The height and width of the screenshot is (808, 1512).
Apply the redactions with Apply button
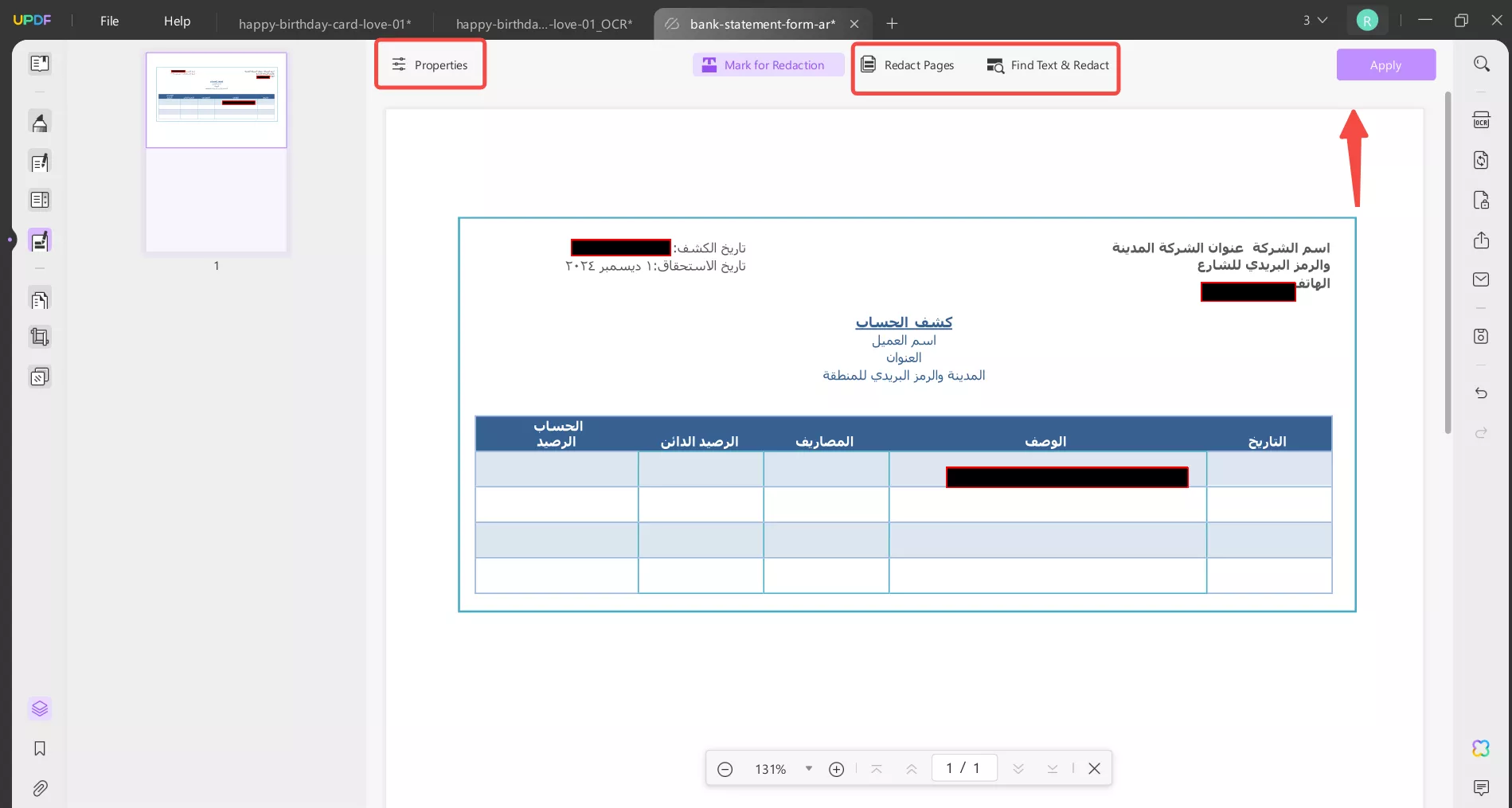(x=1385, y=64)
